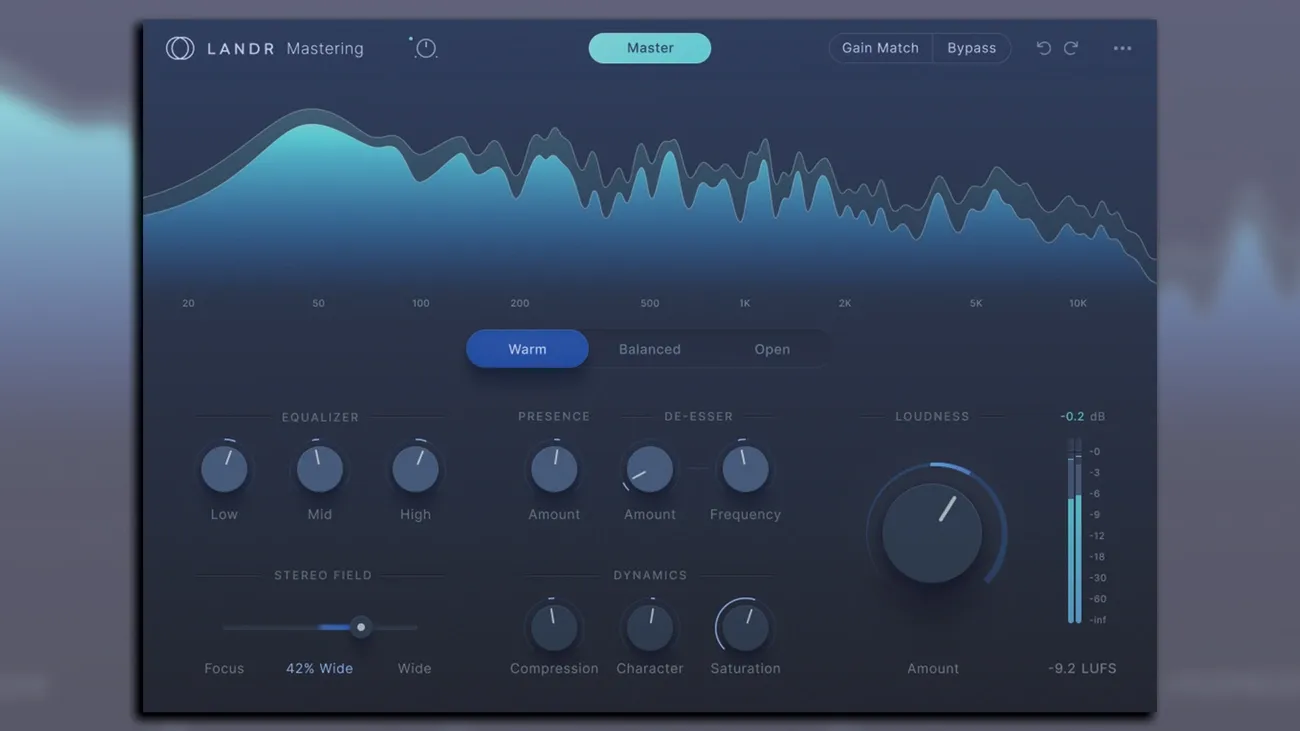Click the LOUDNESS section heading
The image size is (1300, 731).
(932, 416)
